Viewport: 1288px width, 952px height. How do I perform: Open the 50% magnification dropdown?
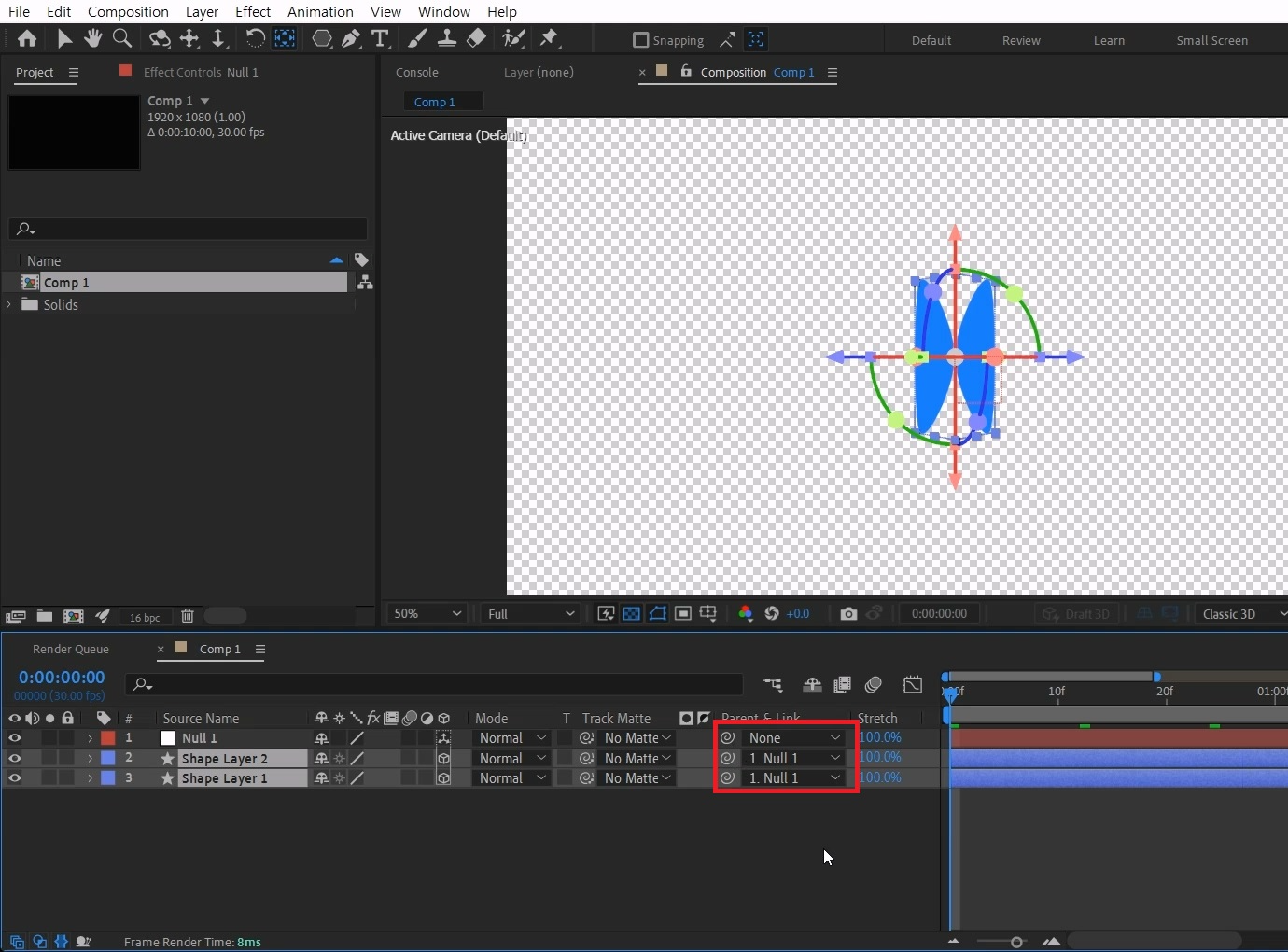427,614
